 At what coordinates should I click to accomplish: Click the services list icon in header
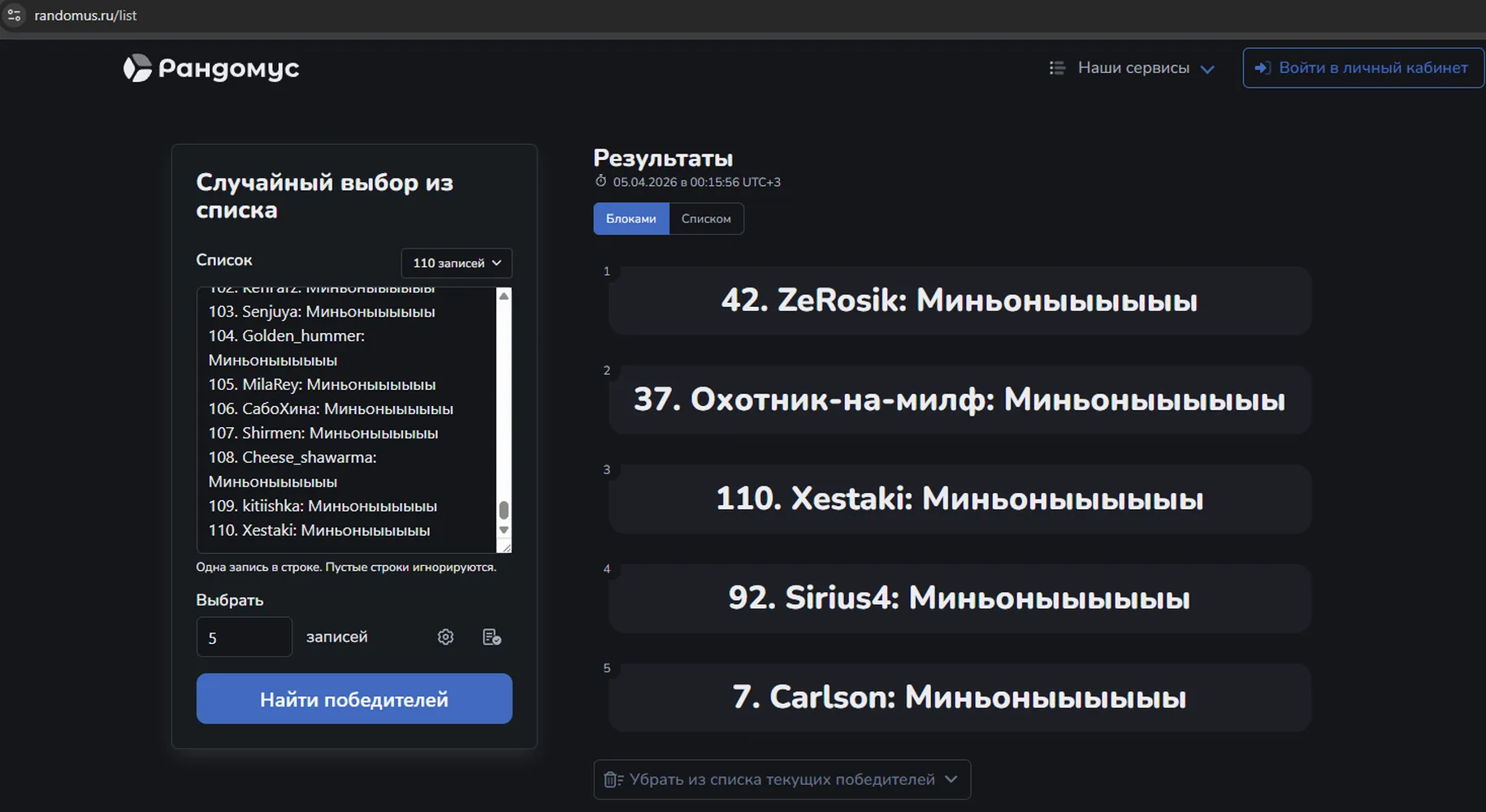pos(1057,68)
